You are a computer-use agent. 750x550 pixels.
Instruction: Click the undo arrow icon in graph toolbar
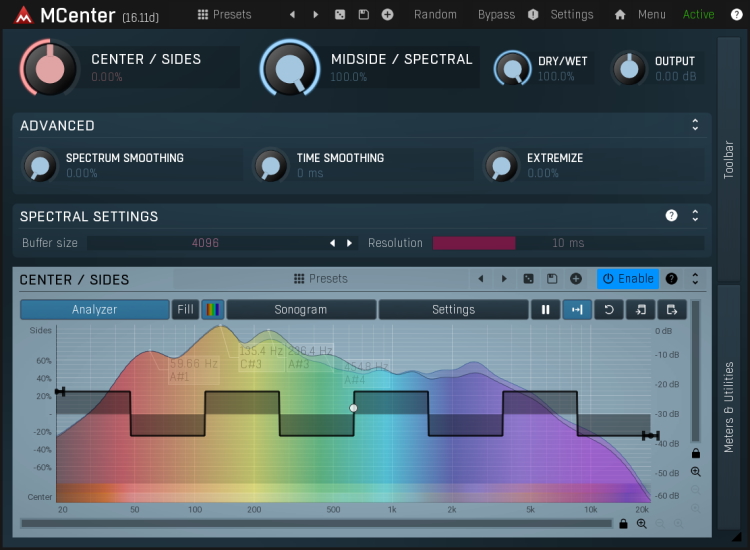point(608,310)
